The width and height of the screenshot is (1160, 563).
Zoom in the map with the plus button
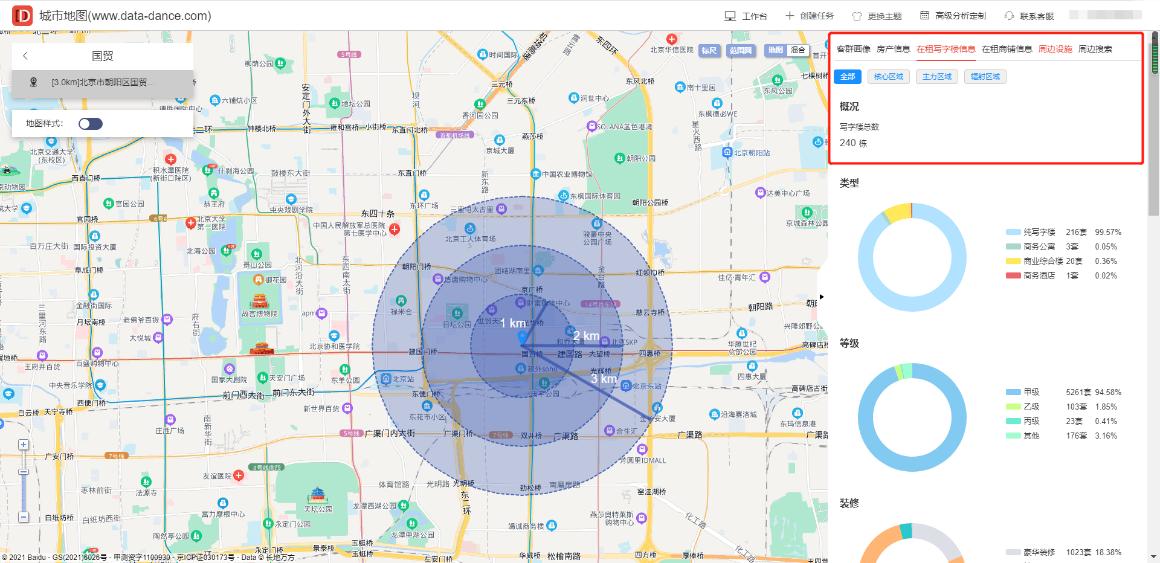(x=22, y=443)
